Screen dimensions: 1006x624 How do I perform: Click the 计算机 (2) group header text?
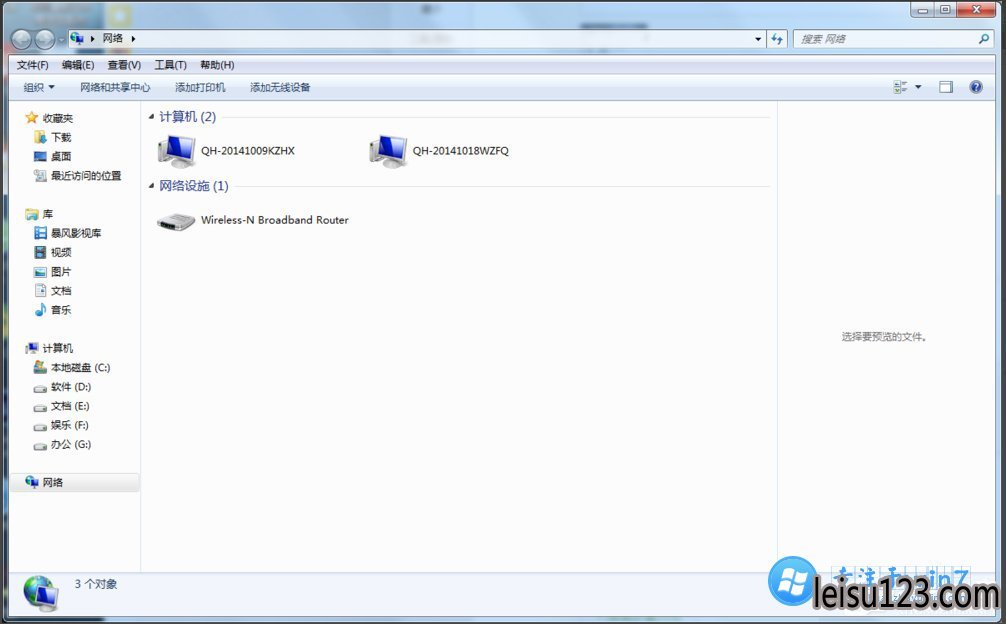[187, 117]
